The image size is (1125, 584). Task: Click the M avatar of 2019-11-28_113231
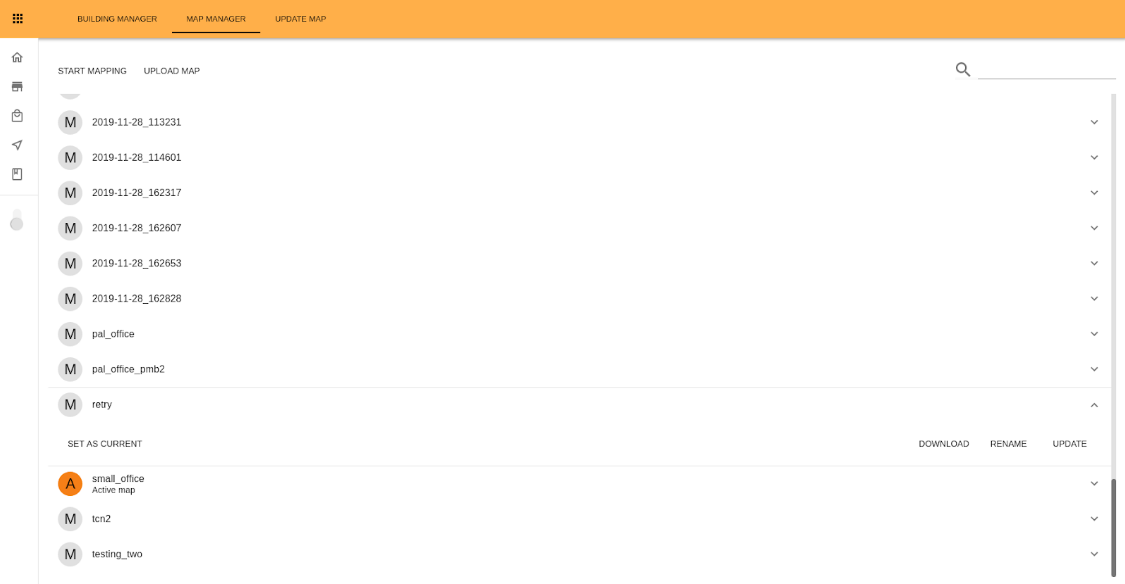70,122
